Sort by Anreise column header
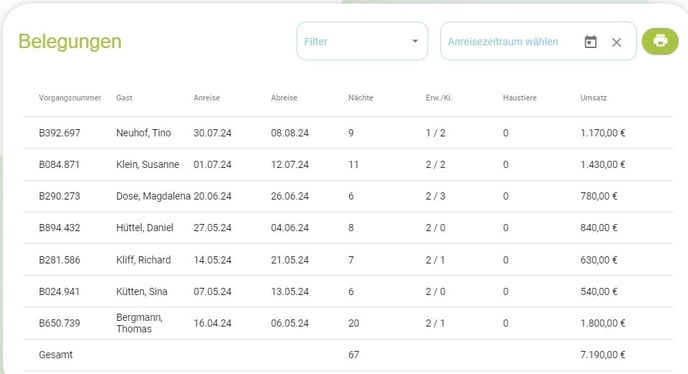This screenshot has width=688, height=374. pos(207,98)
